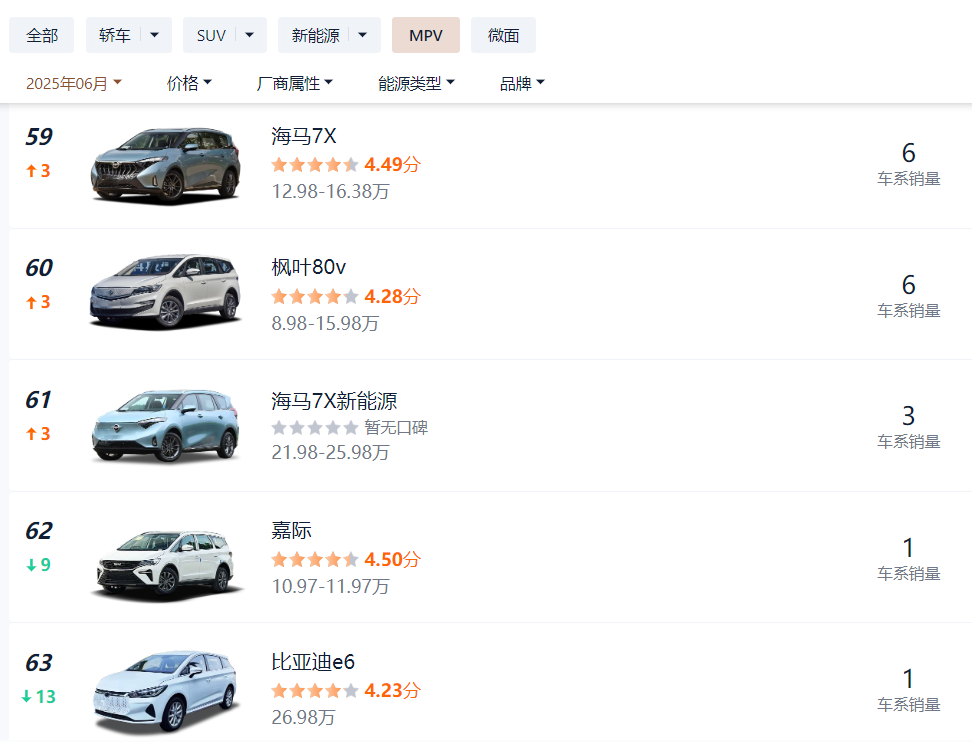
Task: Click the 比亚迪e6 car image
Action: coord(166,692)
